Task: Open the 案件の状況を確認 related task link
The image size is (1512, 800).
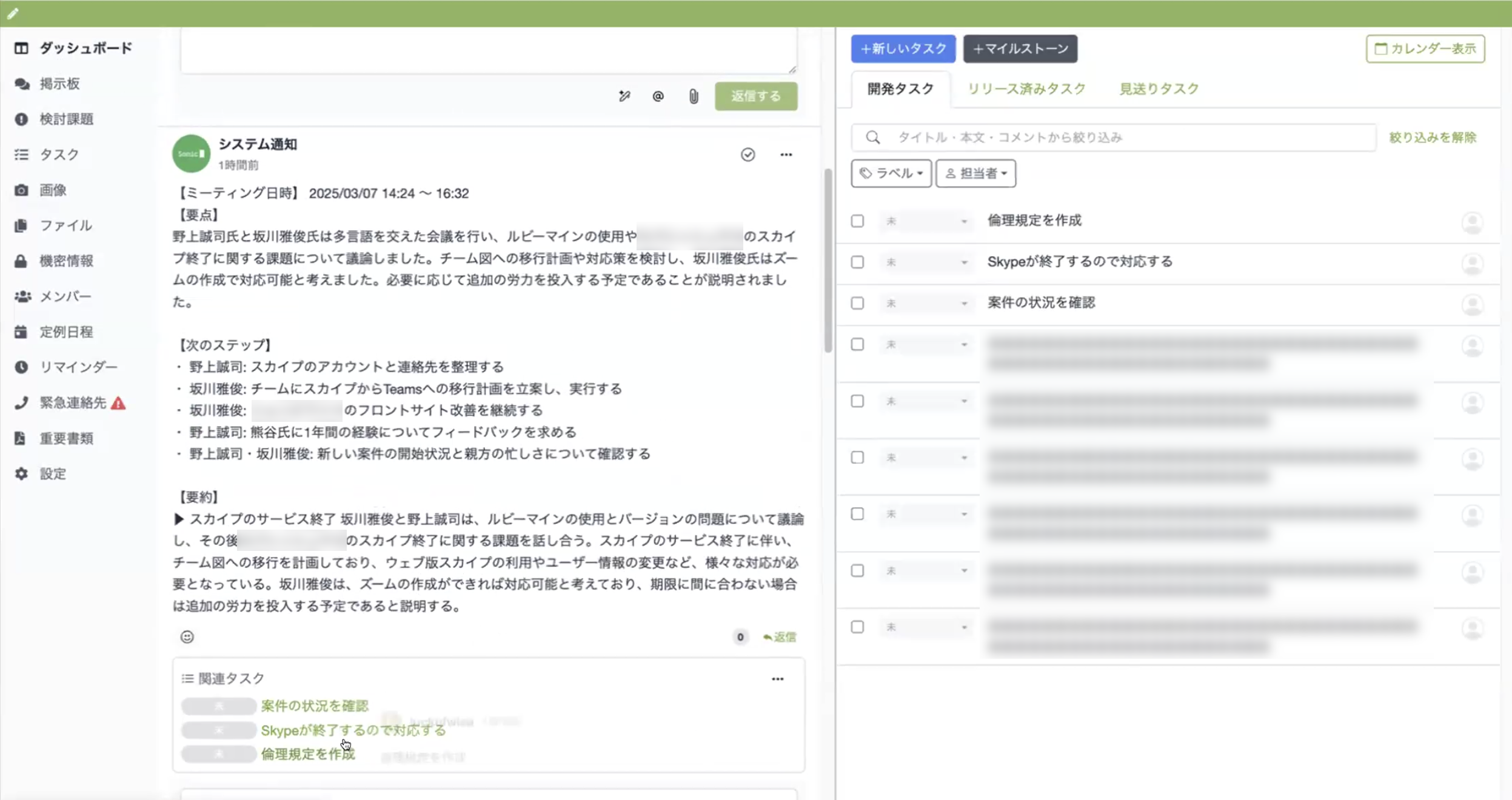Action: tap(314, 705)
